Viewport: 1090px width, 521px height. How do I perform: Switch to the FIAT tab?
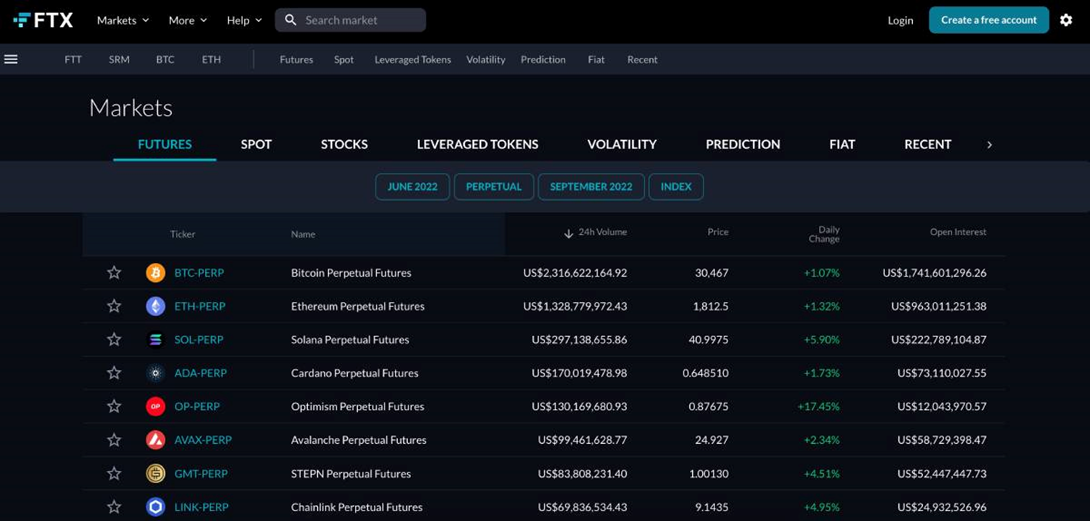[x=842, y=145]
